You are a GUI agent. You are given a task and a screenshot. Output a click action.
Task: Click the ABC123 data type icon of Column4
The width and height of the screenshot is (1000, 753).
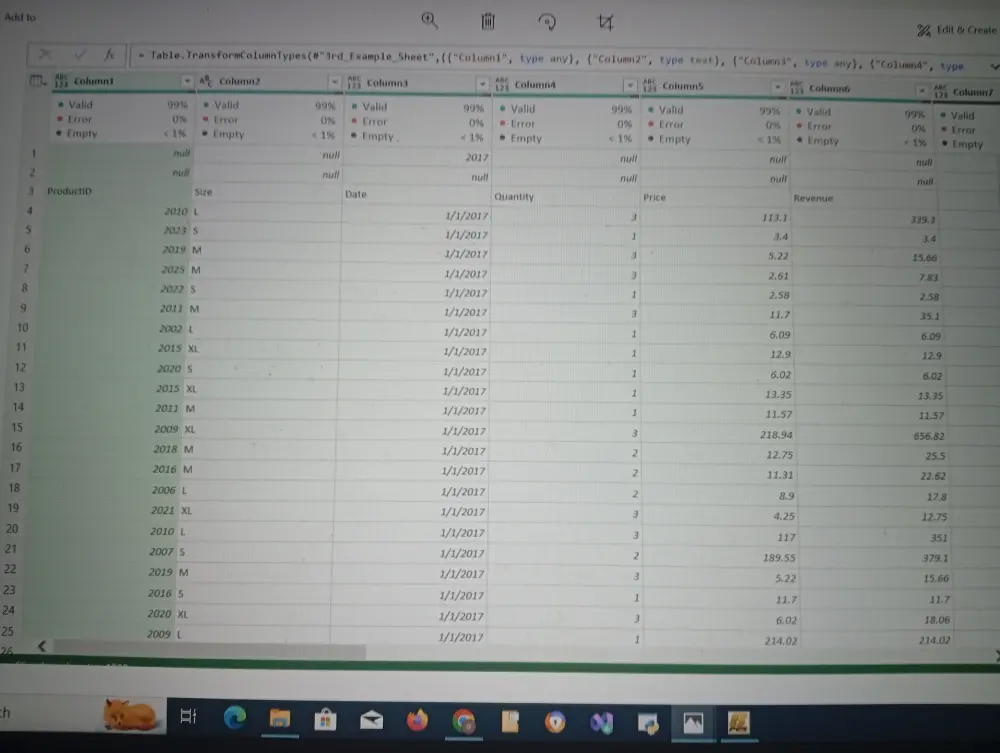tap(502, 84)
